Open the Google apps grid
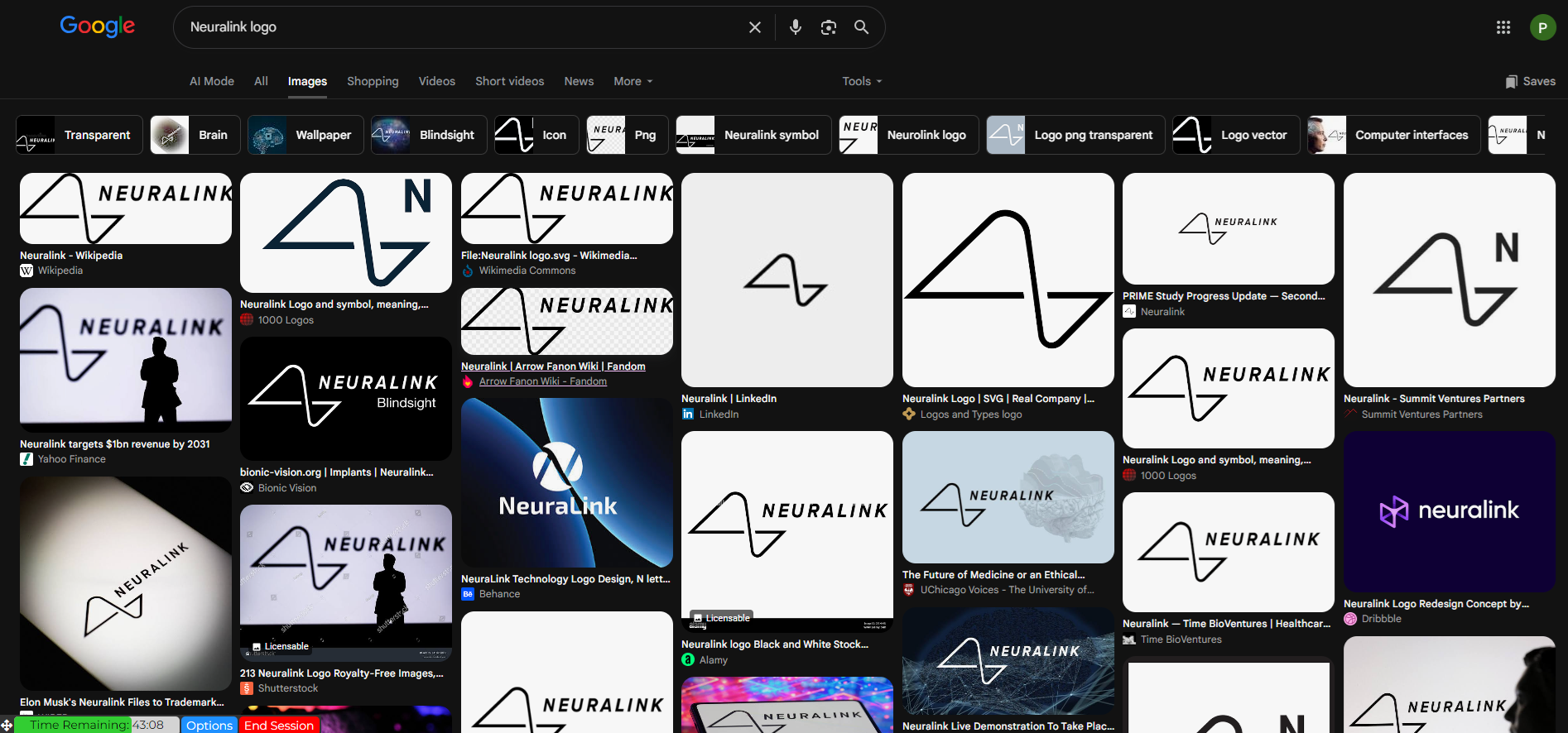1568x733 pixels. coord(1503,27)
